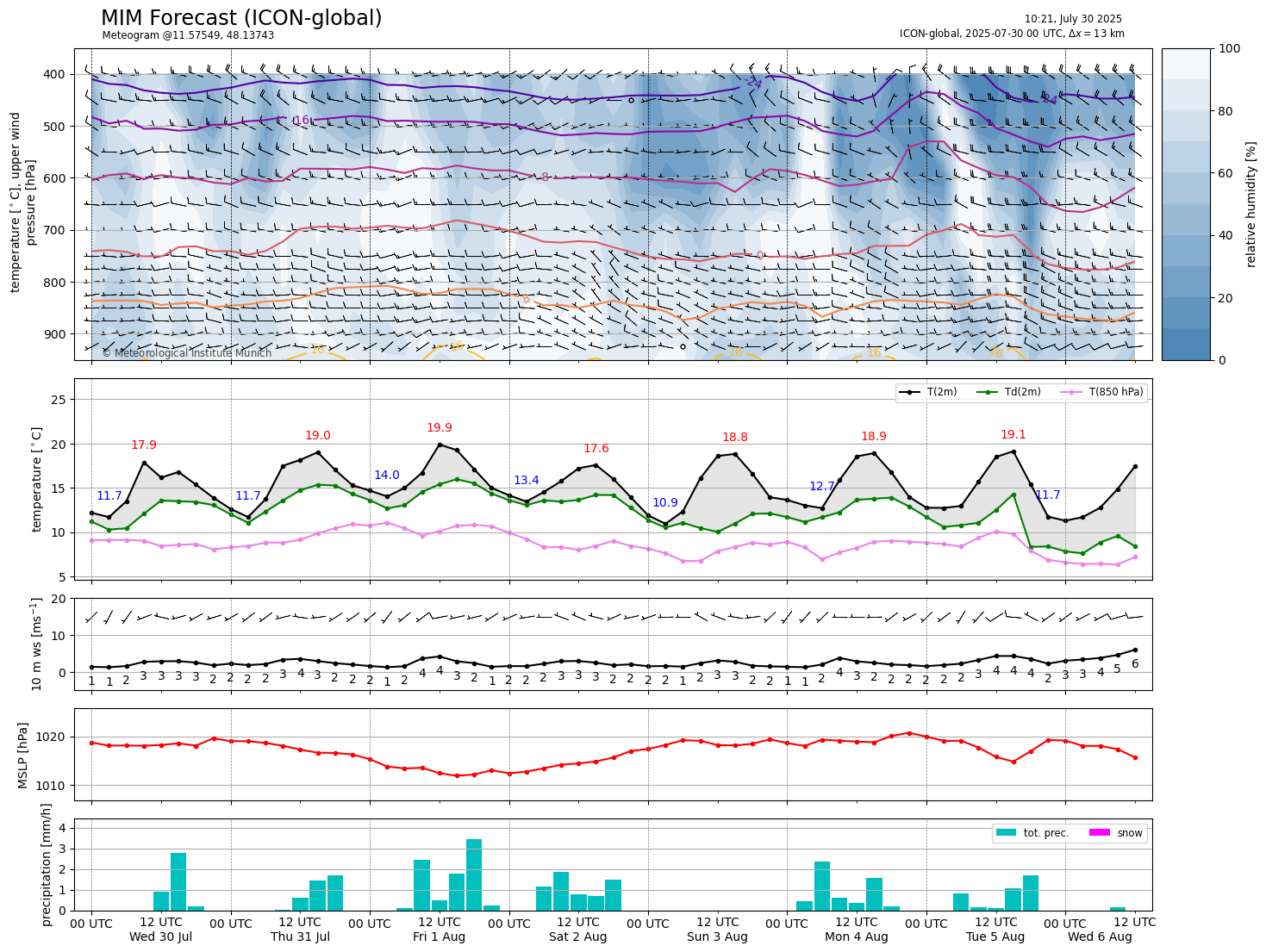1266x952 pixels.
Task: Click the red maximum temperature label 19.9
Action: [x=440, y=428]
